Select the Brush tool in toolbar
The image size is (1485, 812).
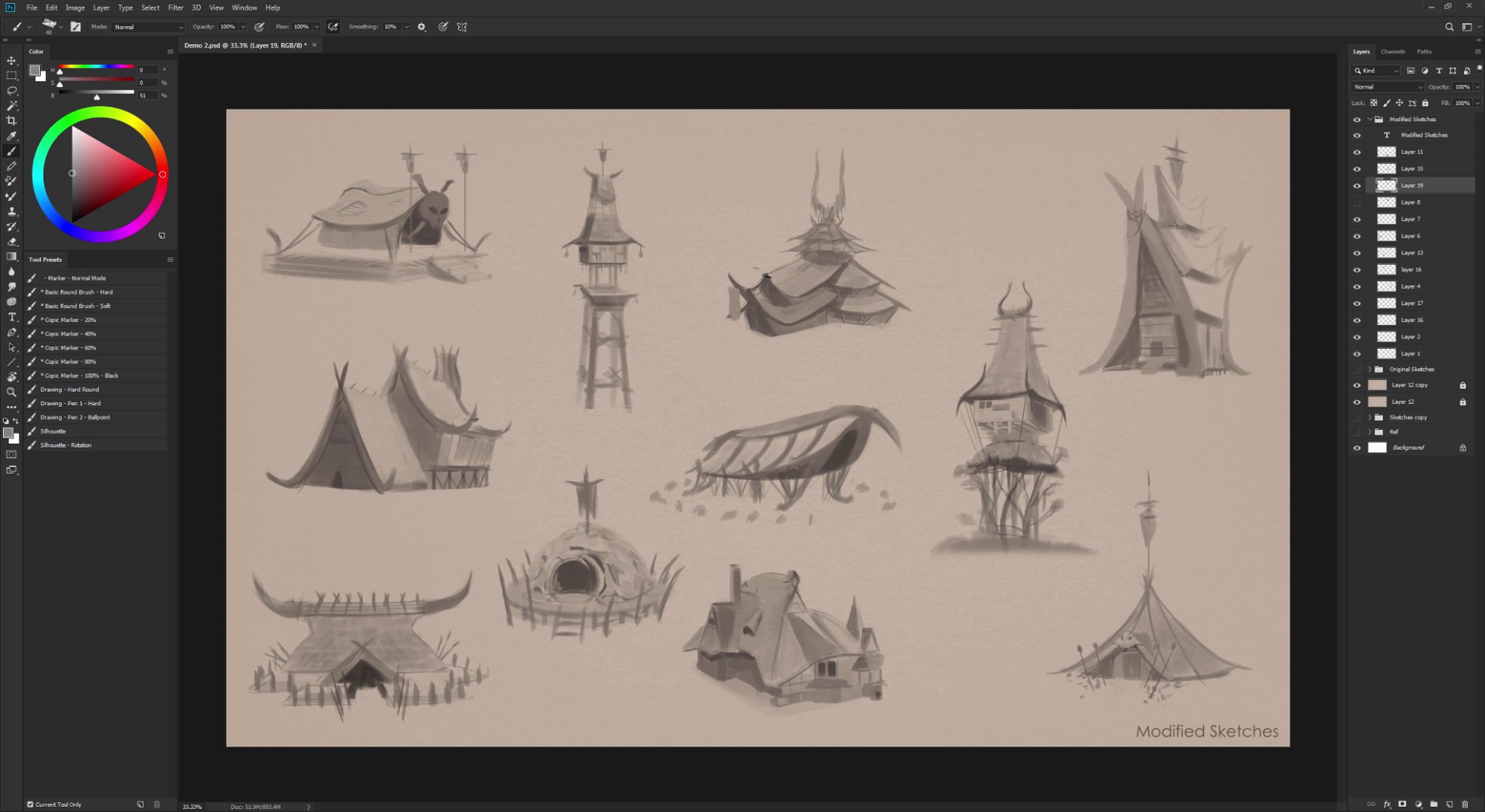pos(11,151)
